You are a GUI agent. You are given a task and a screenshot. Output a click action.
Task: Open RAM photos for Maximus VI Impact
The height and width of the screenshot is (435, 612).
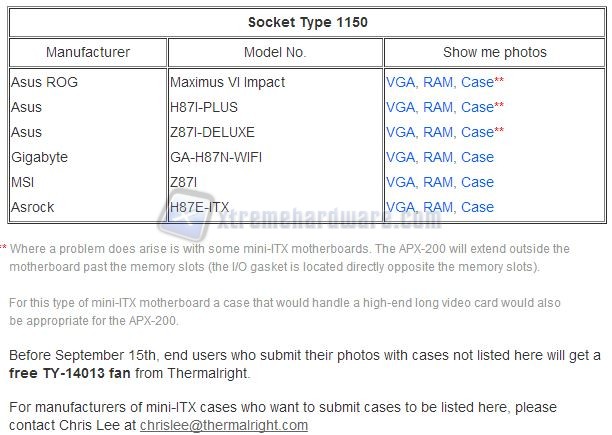point(438,82)
